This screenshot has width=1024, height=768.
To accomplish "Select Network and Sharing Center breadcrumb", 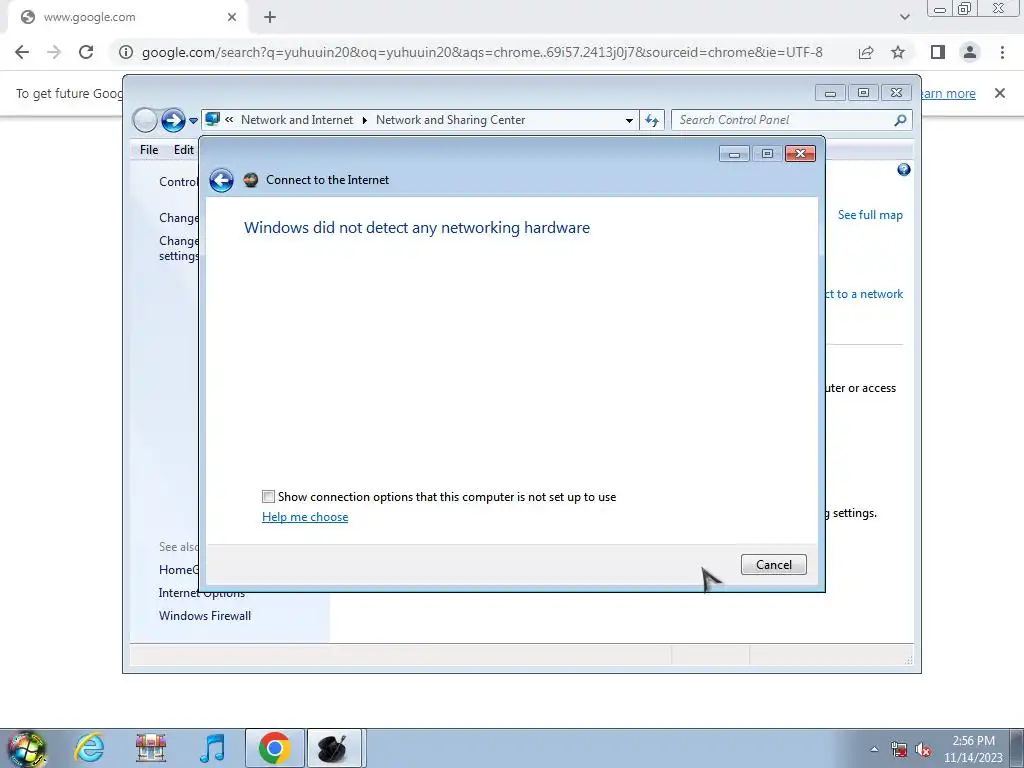I will click(x=451, y=120).
